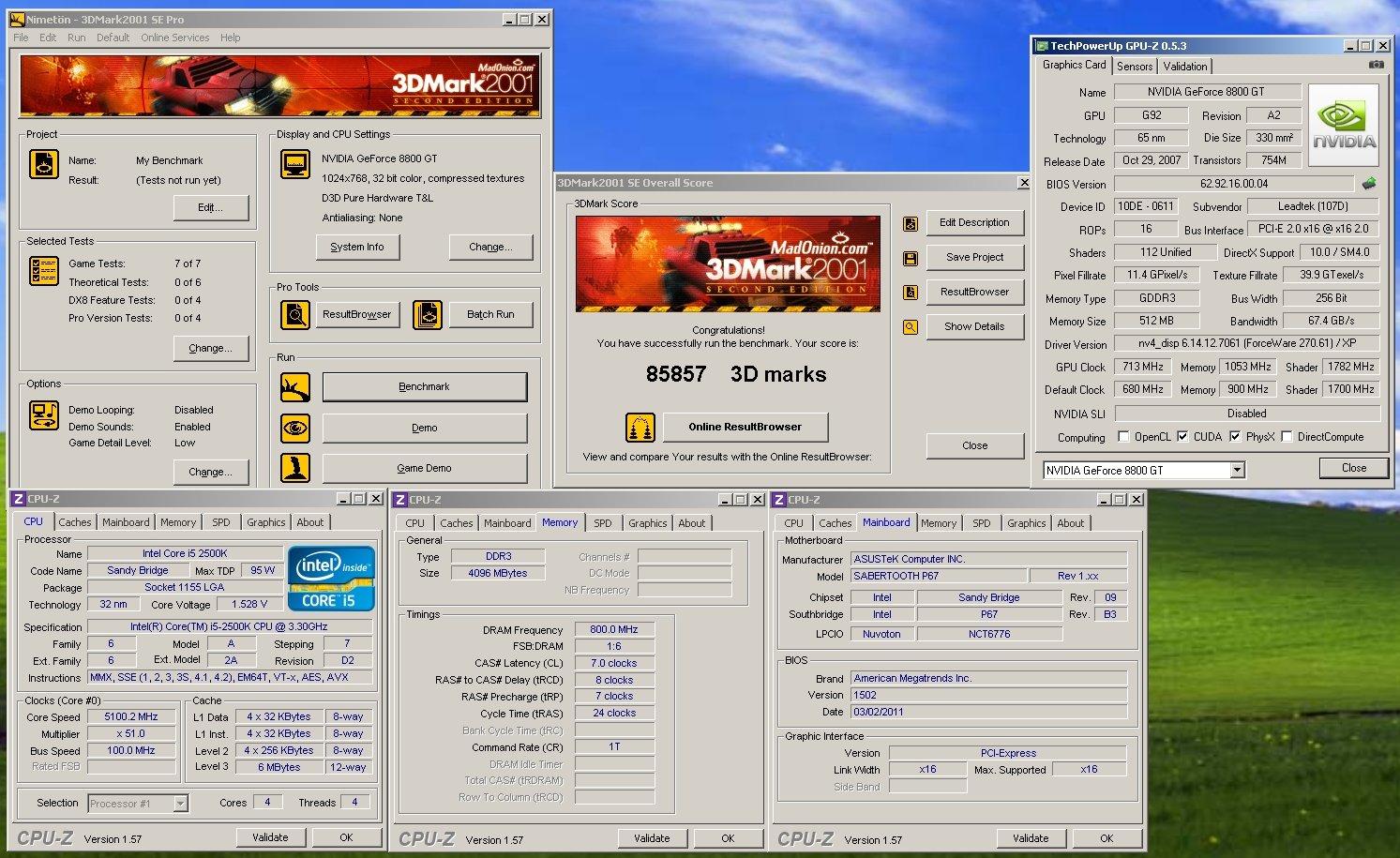
Task: Open the Processor #1 selection dropdown in CPU-Z
Action: pyautogui.click(x=181, y=804)
